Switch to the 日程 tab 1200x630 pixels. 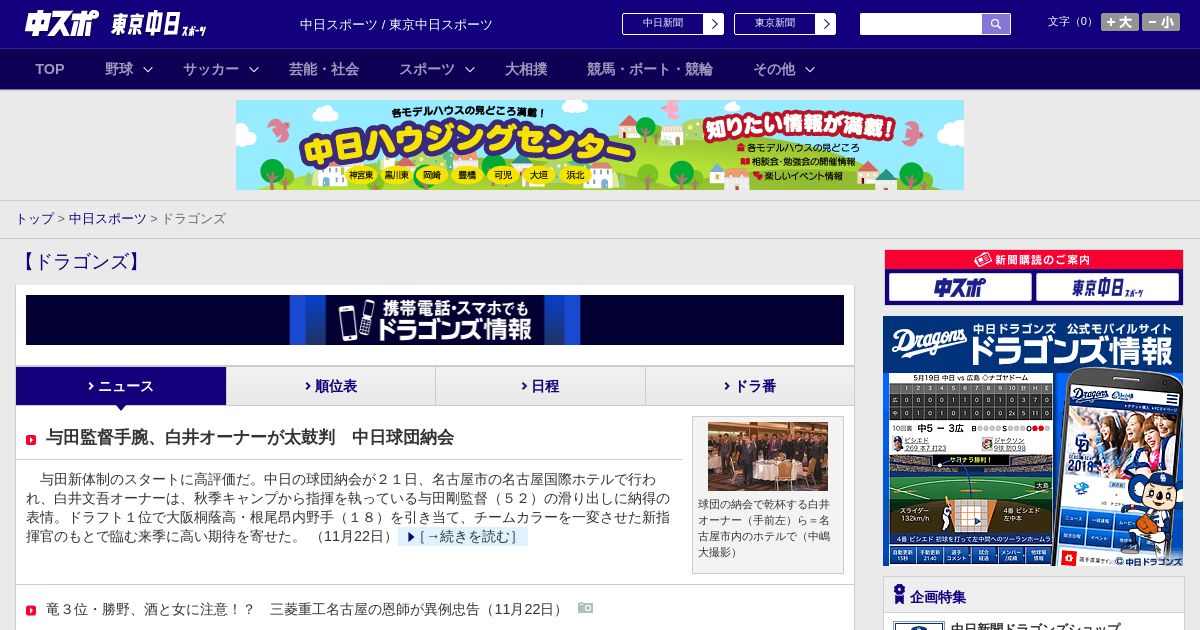pos(540,386)
